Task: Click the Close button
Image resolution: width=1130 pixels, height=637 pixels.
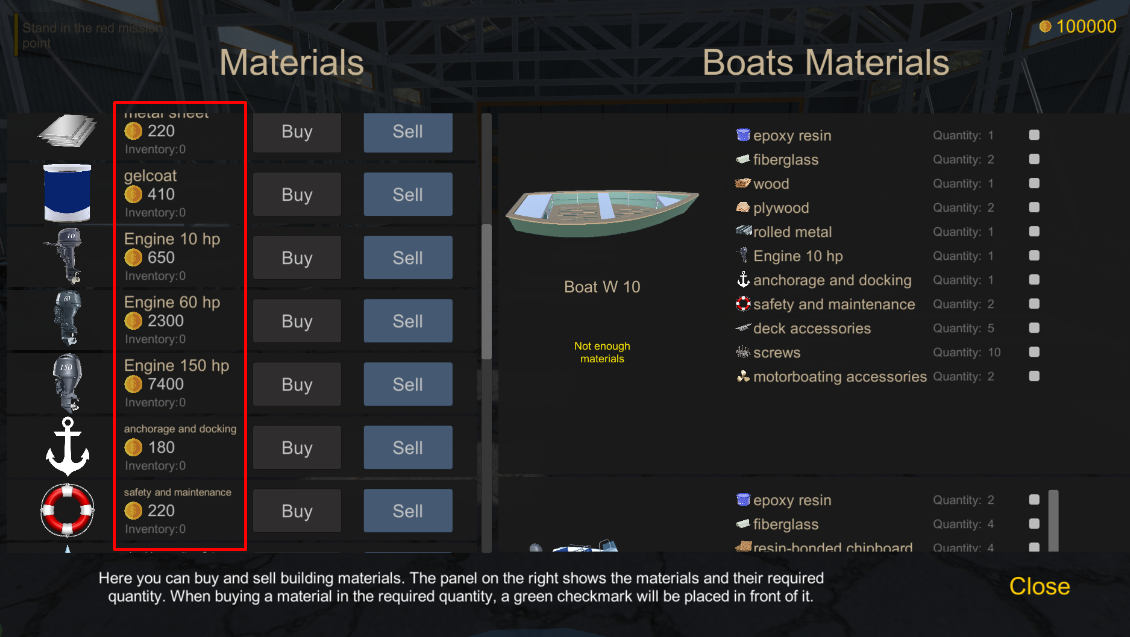Action: pyautogui.click(x=1039, y=587)
